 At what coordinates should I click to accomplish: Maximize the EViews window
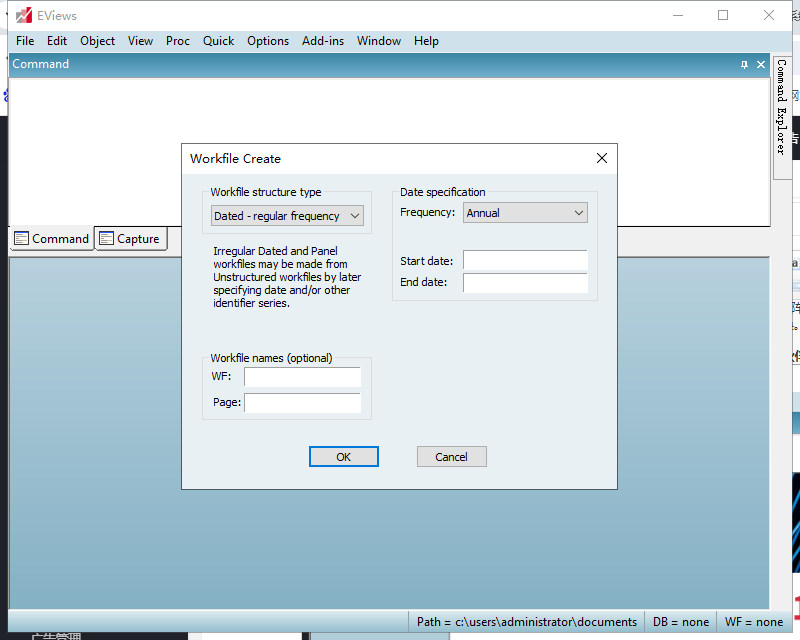coord(723,15)
